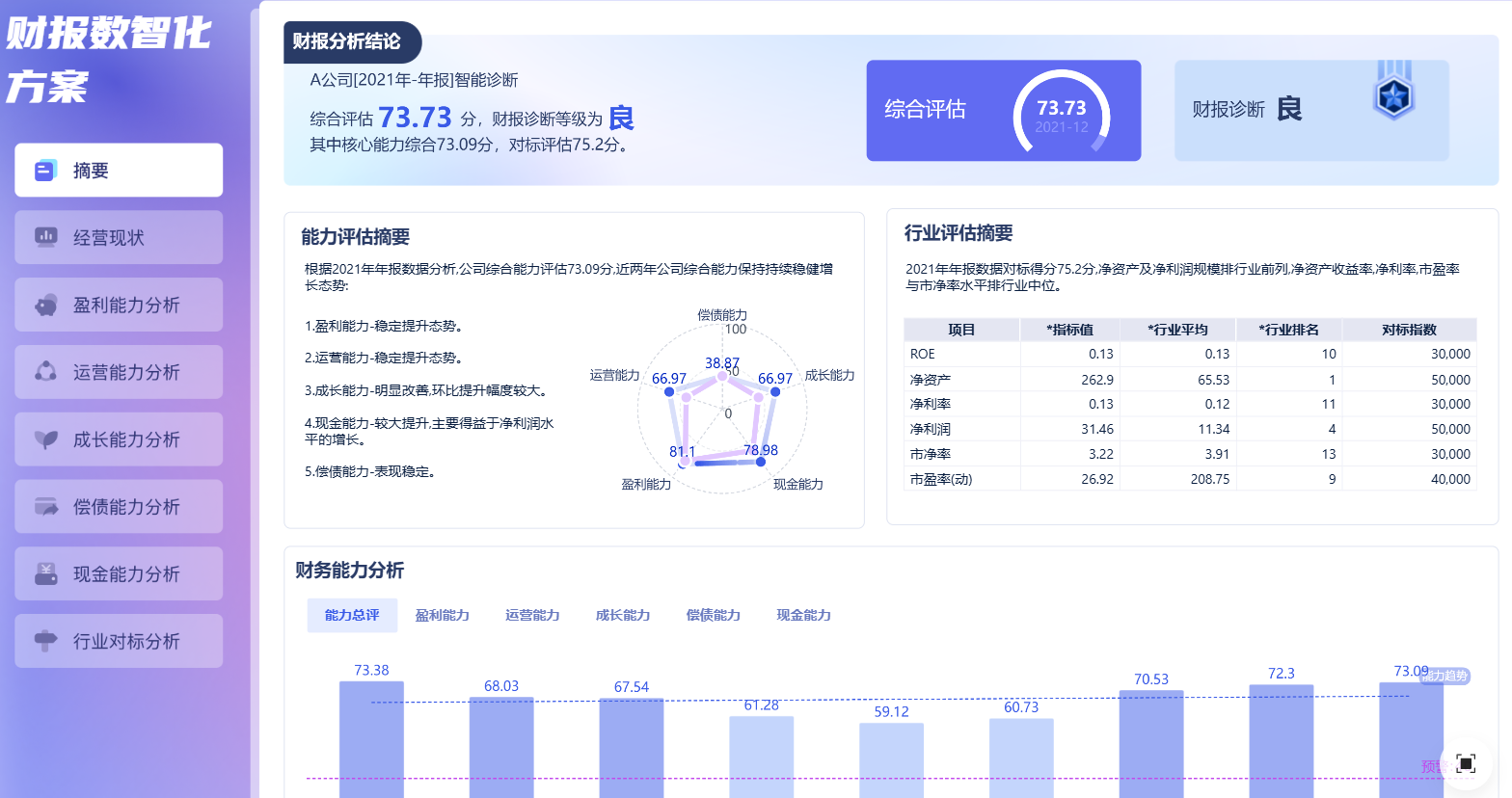
Task: Click the piggy bank icon for 盈利能力分析
Action: pyautogui.click(x=45, y=305)
